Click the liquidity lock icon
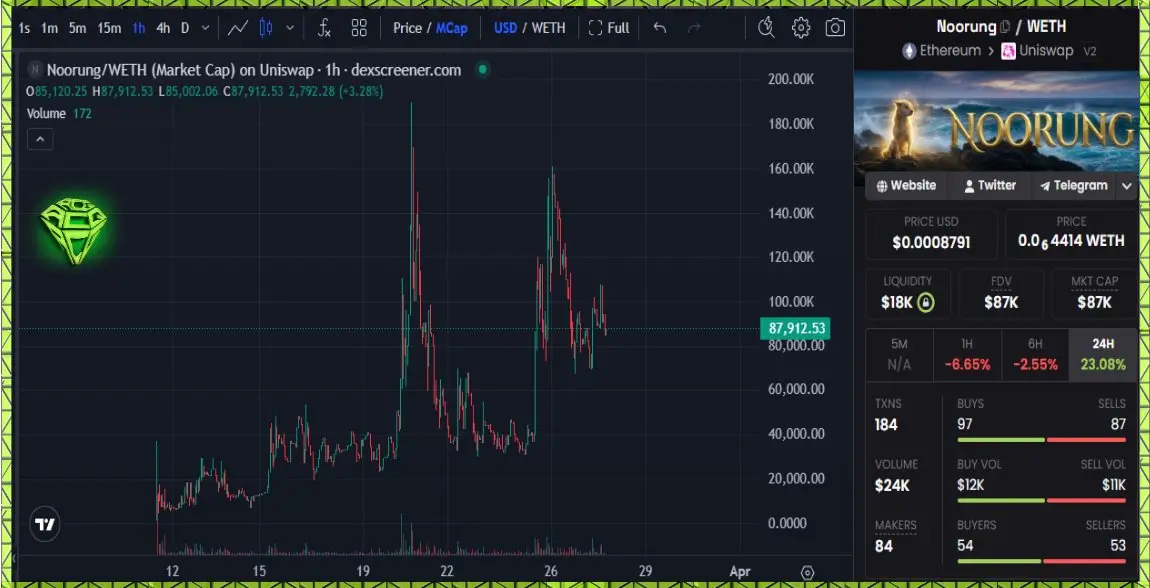The height and width of the screenshot is (588, 1150). [926, 302]
